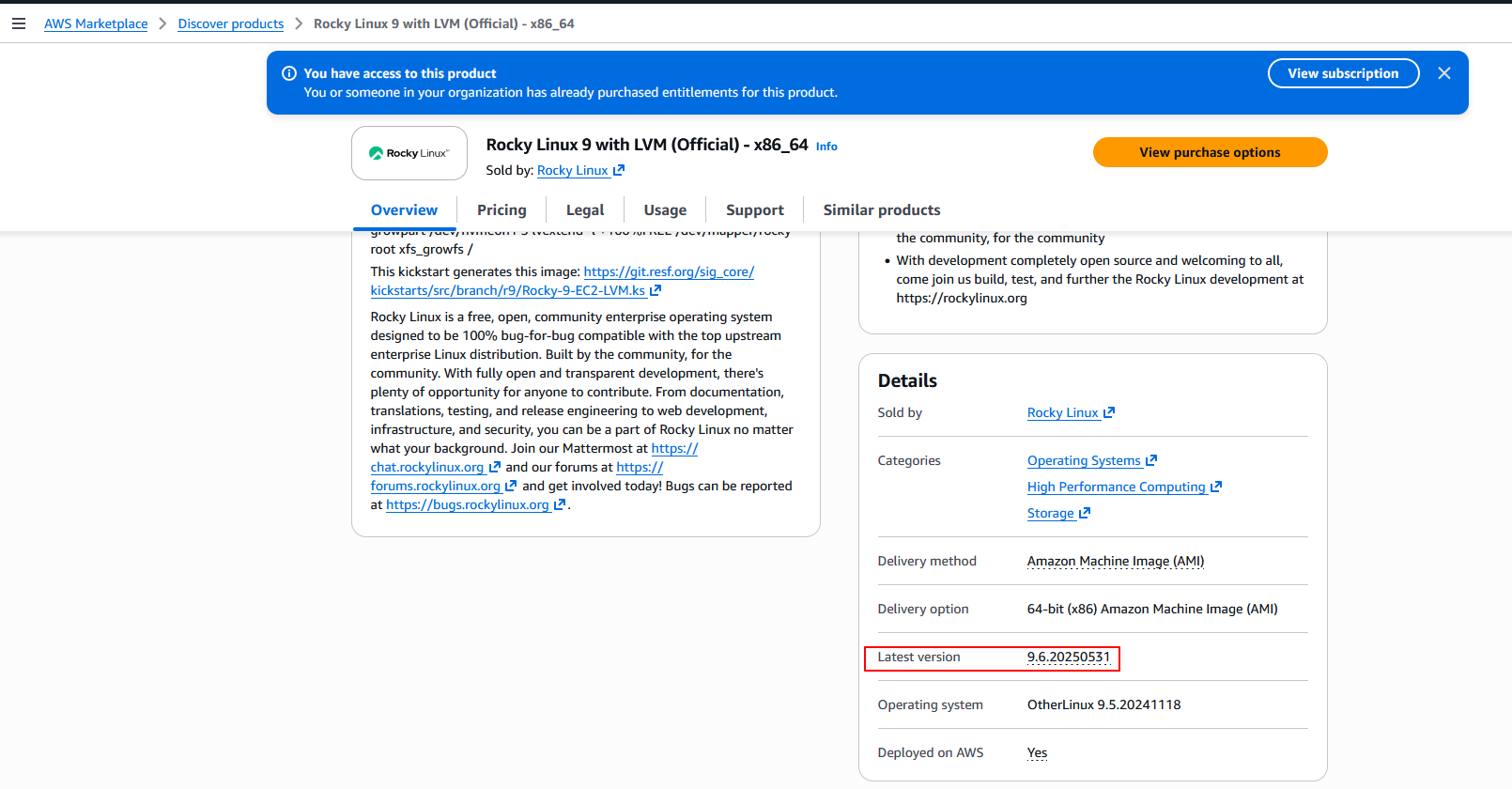The height and width of the screenshot is (789, 1512).
Task: Click the latest version 9.6.20250531 value
Action: 1068,657
